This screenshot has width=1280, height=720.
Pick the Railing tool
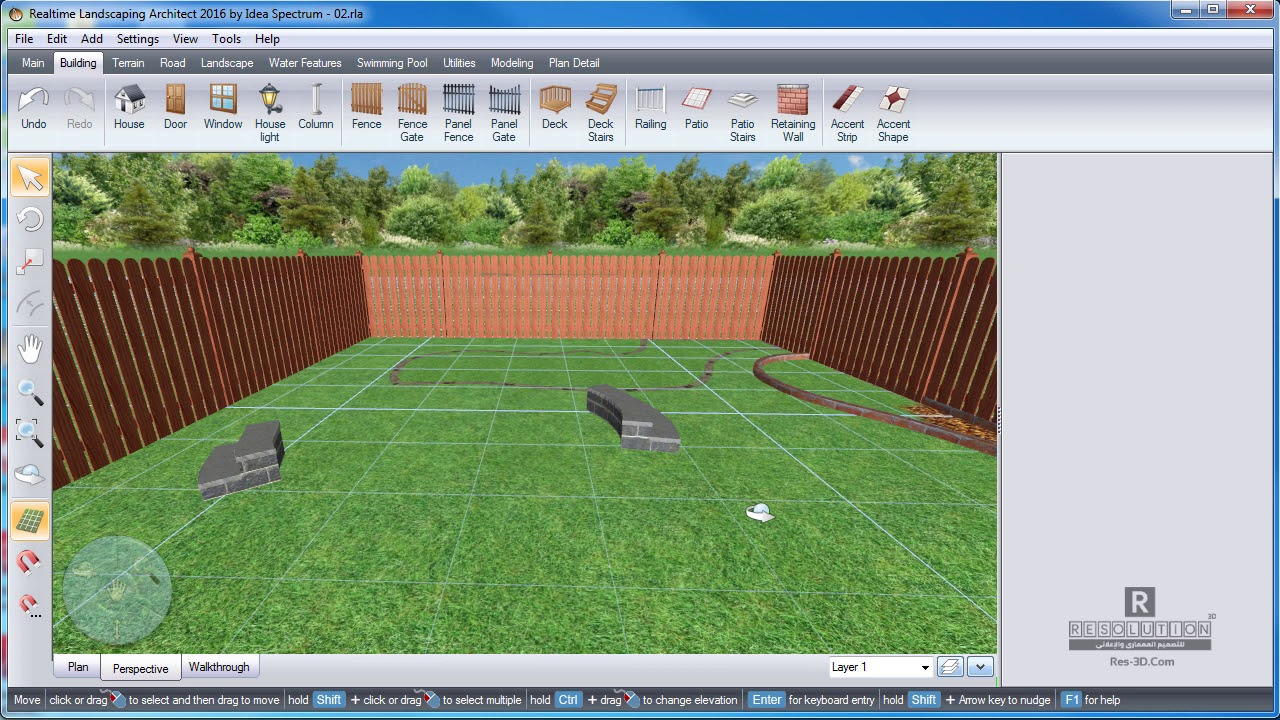pos(651,108)
